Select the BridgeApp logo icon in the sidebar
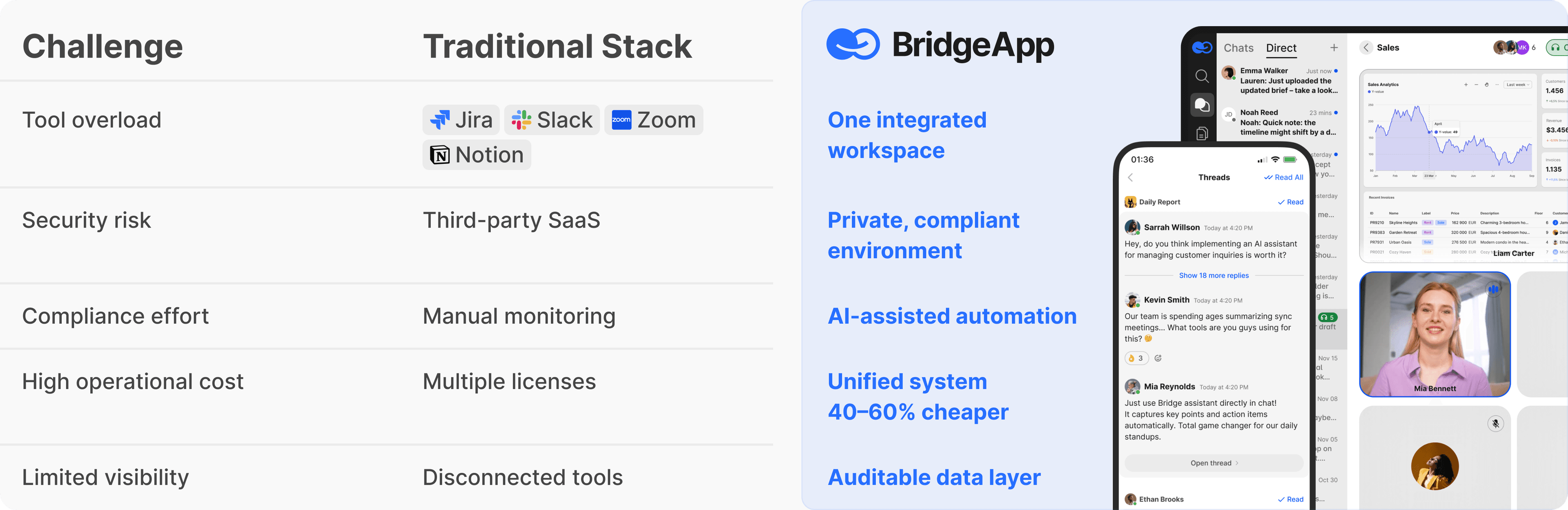Screen dimensions: 1568x510 (x=1202, y=47)
